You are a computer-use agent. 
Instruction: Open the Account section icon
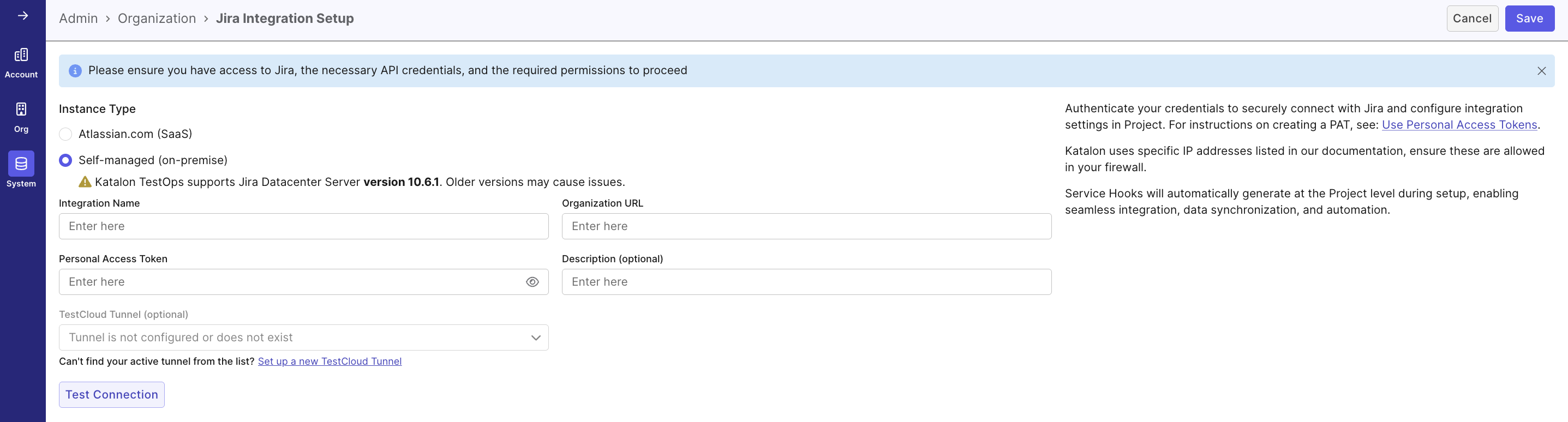click(x=21, y=55)
